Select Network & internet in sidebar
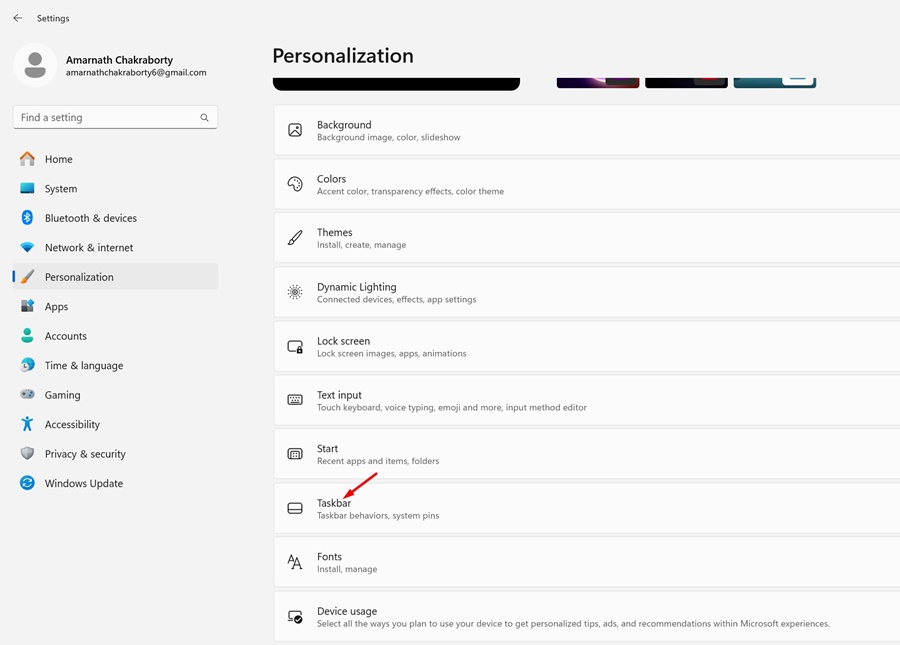This screenshot has width=900, height=645. pos(115,247)
